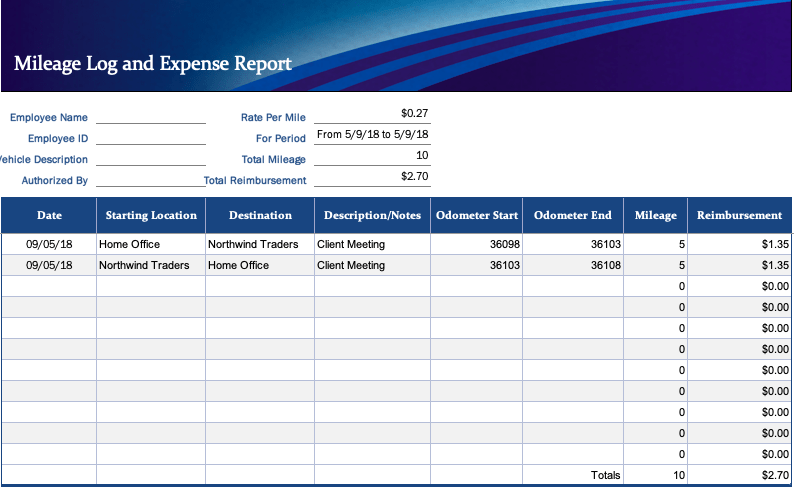Select the Northwind Traders starting location cell
This screenshot has width=794, height=489.
[151, 265]
